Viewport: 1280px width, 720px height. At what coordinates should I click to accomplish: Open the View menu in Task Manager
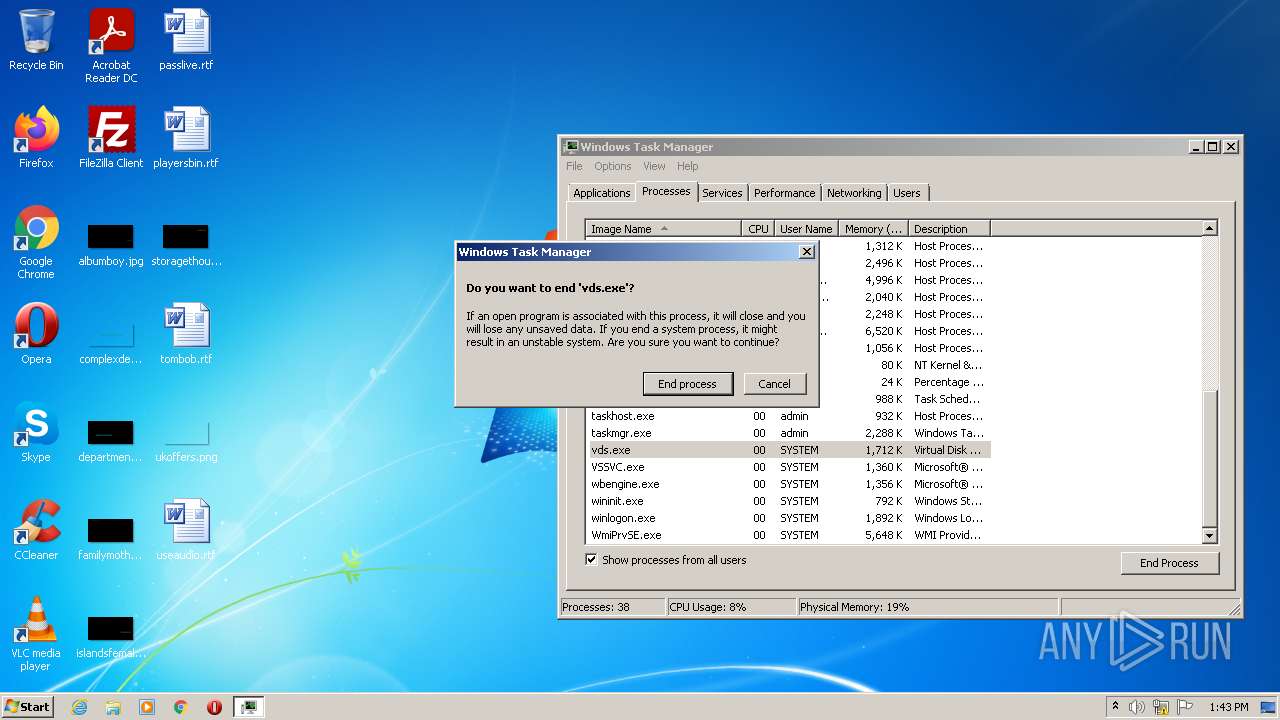pyautogui.click(x=654, y=166)
